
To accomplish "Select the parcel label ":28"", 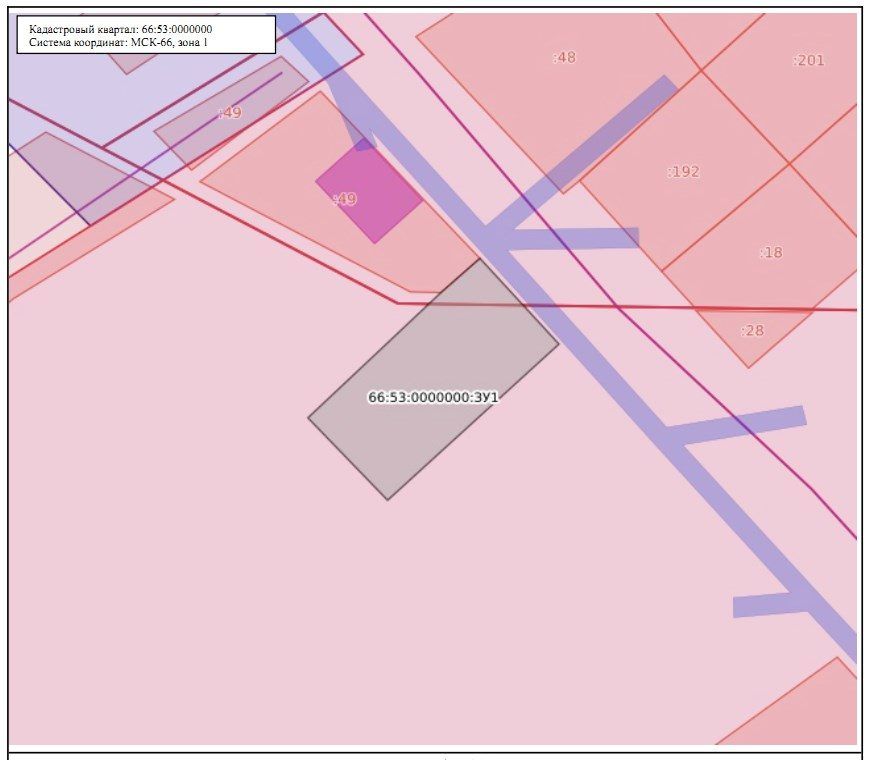I will 752,331.
